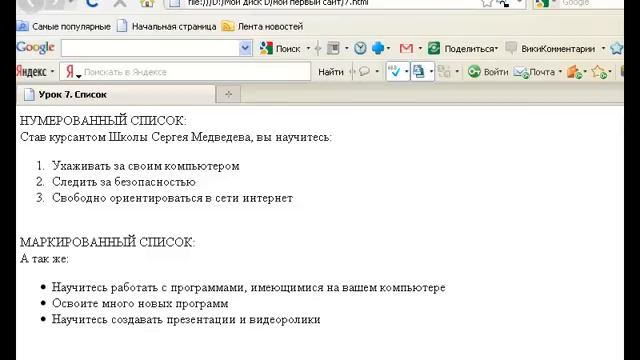
Task: Click the Google toolbar logo
Action: point(36,48)
